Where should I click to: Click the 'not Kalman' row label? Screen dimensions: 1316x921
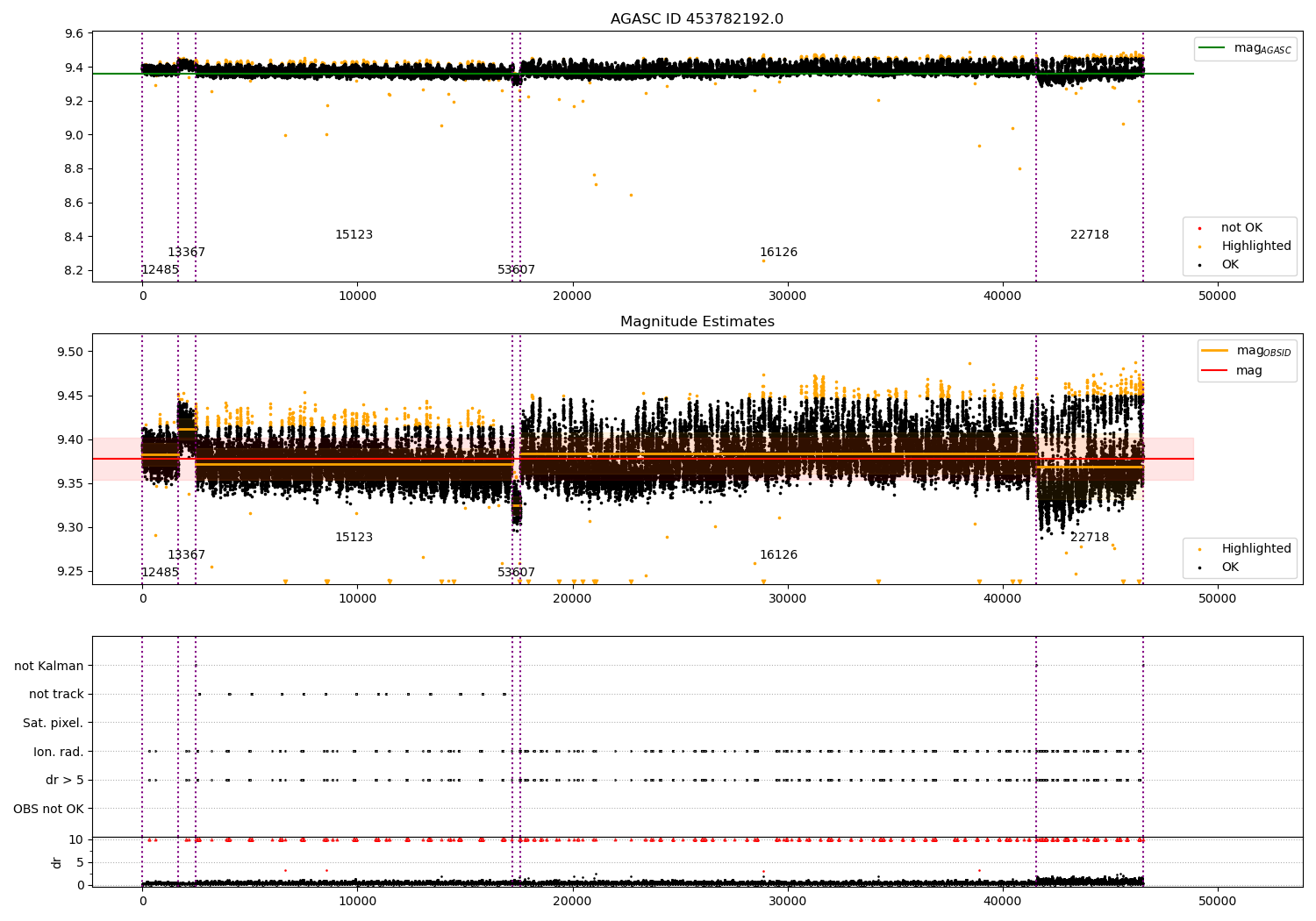[x=49, y=667]
